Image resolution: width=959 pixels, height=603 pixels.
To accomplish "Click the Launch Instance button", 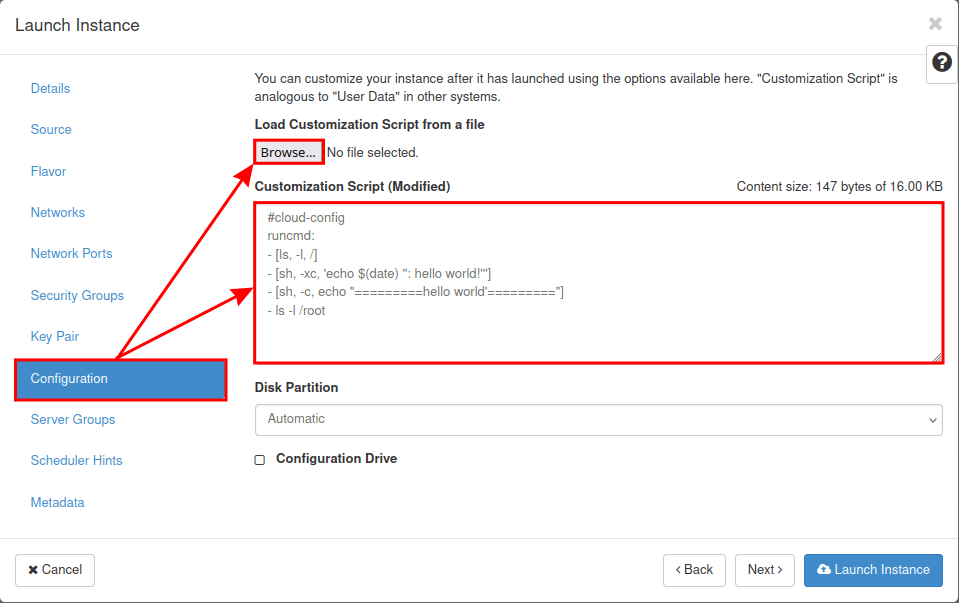I will click(x=872, y=570).
